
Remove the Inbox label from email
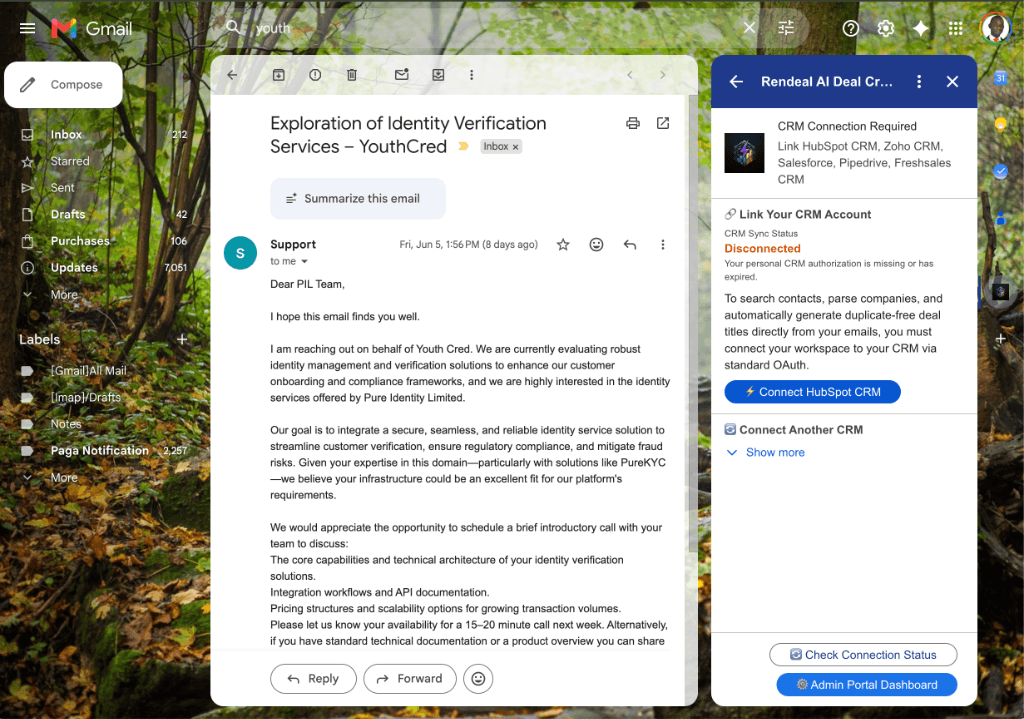515,147
